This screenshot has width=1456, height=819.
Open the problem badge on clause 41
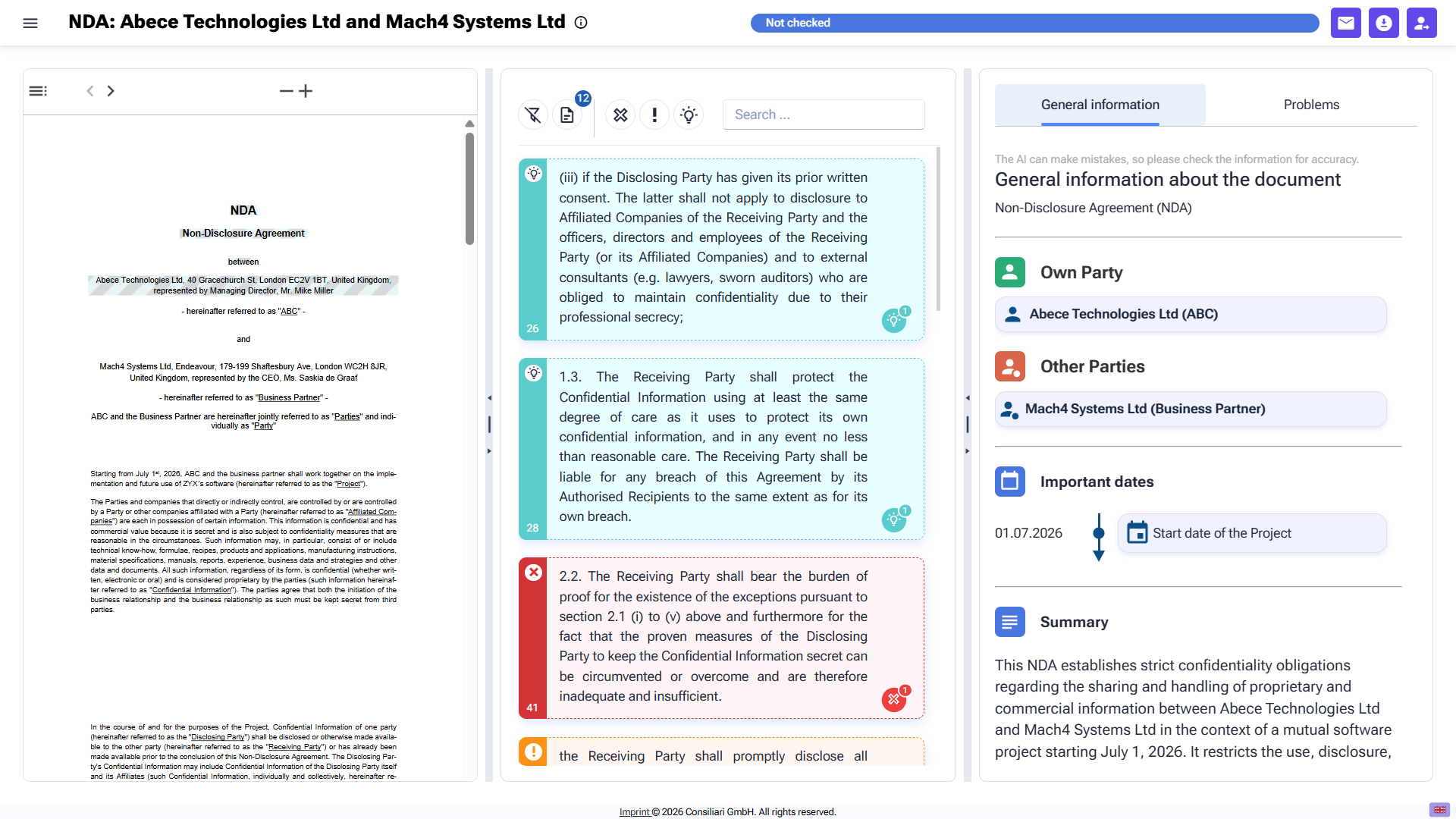click(895, 698)
